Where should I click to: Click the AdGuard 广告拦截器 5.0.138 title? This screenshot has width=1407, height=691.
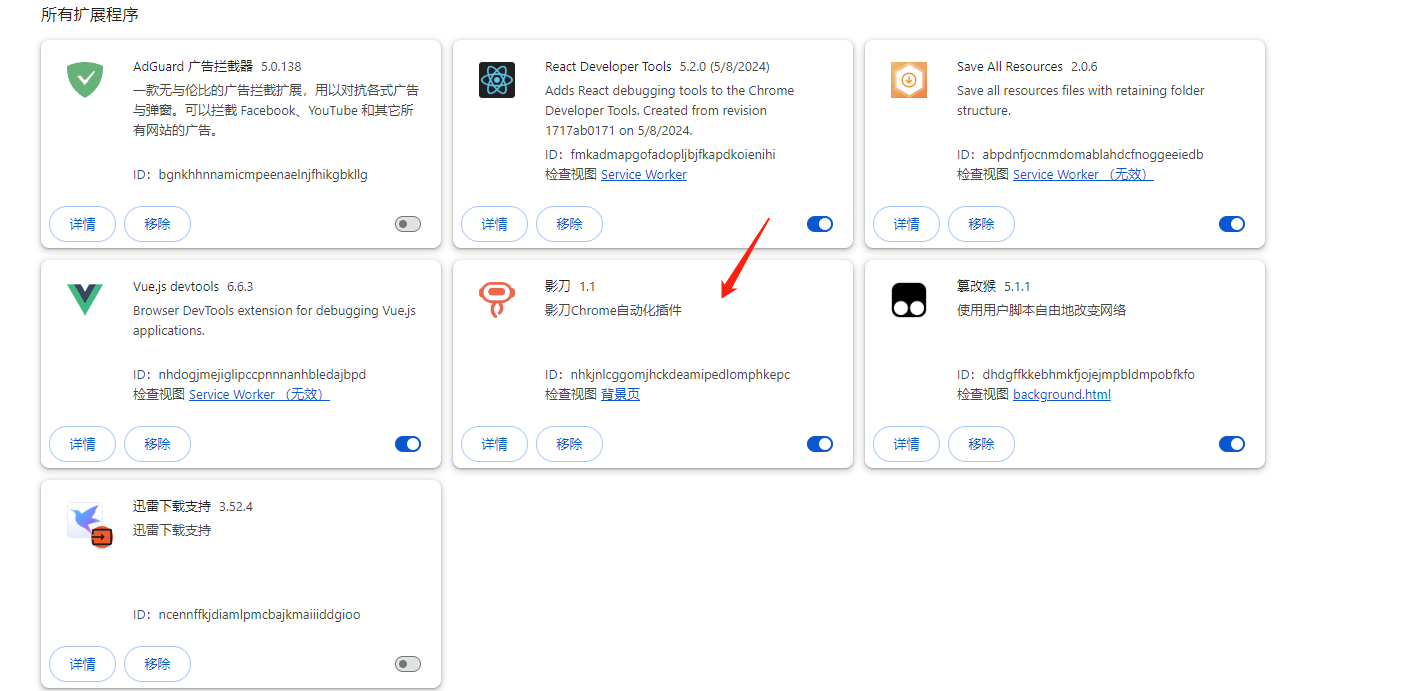(217, 66)
